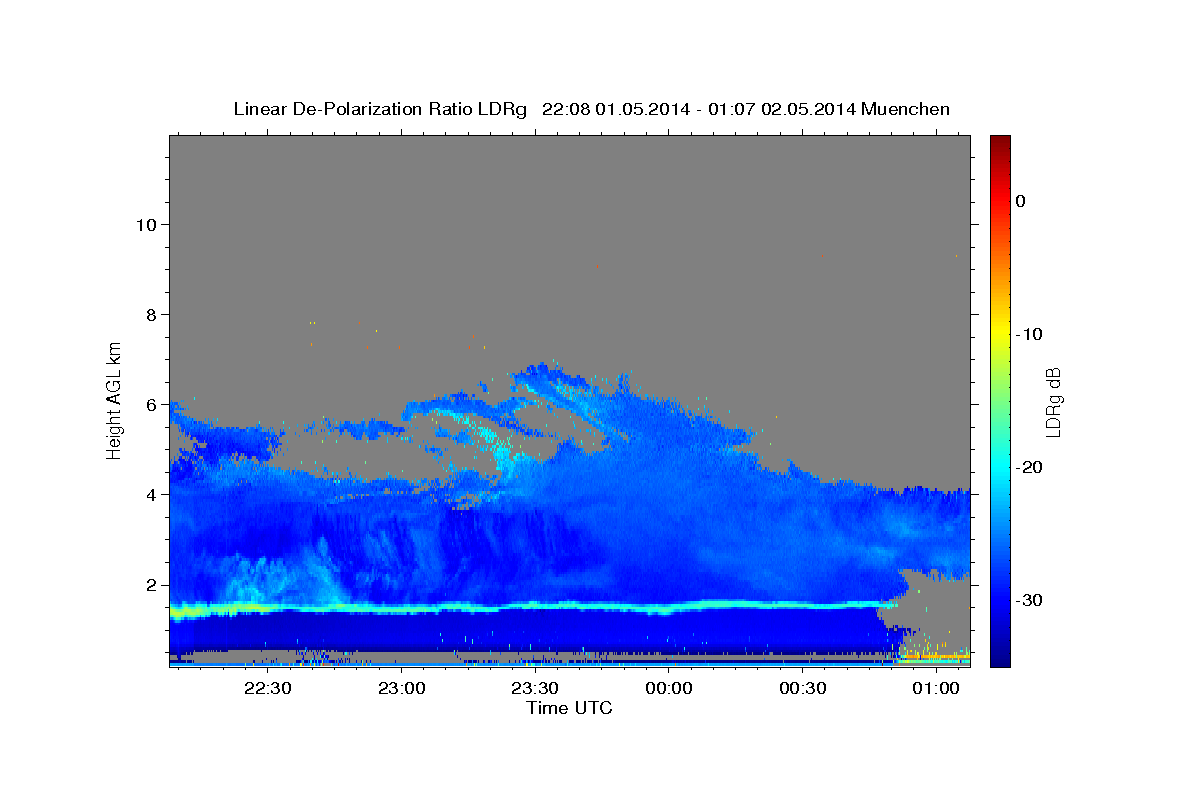Click the dark red top of the colorbar
The image size is (1200, 800).
click(x=1000, y=143)
